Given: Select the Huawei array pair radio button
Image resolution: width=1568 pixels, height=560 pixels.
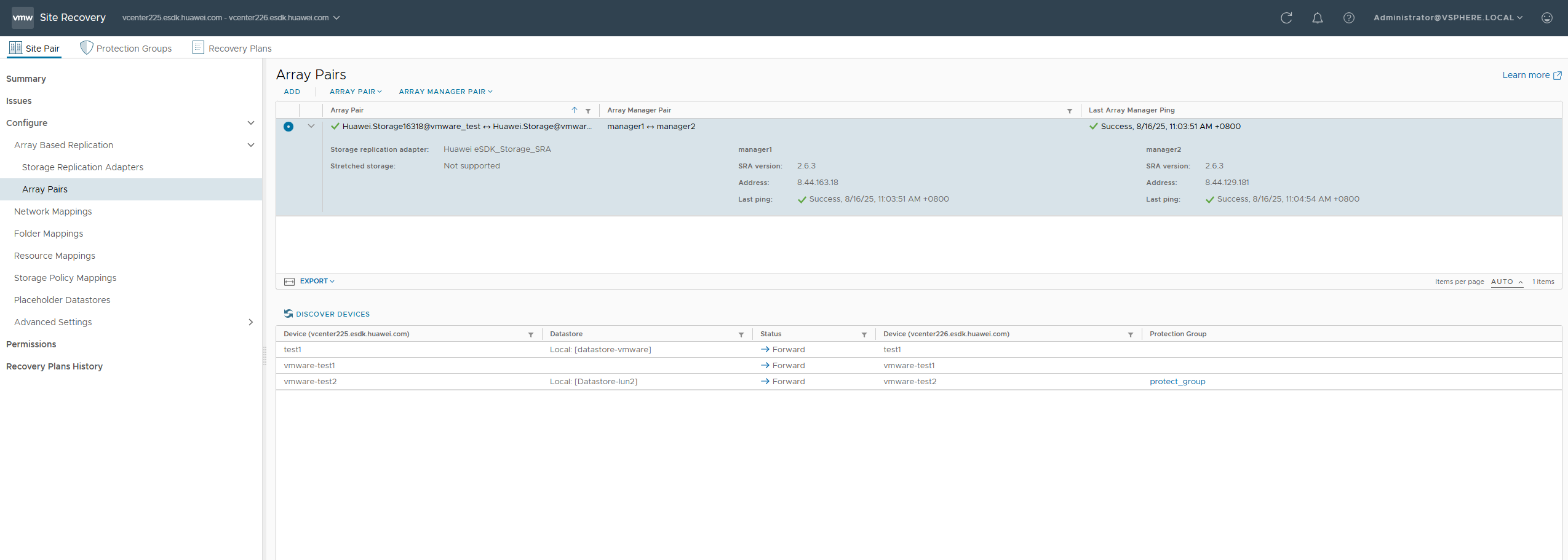Looking at the screenshot, I should [x=288, y=127].
